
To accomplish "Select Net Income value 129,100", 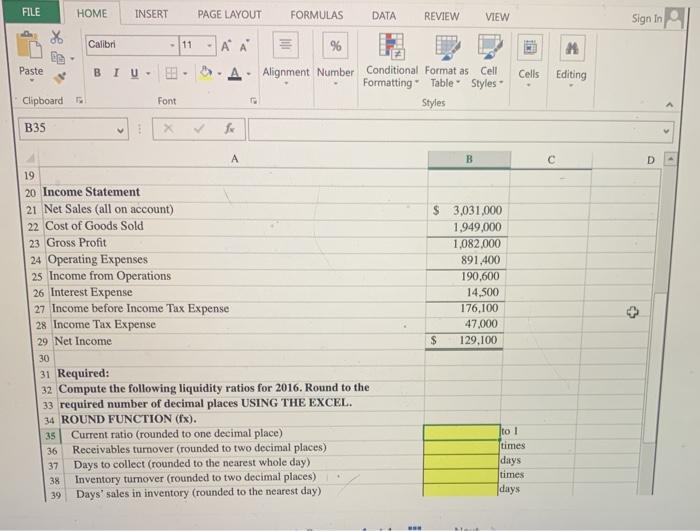I will (x=478, y=340).
